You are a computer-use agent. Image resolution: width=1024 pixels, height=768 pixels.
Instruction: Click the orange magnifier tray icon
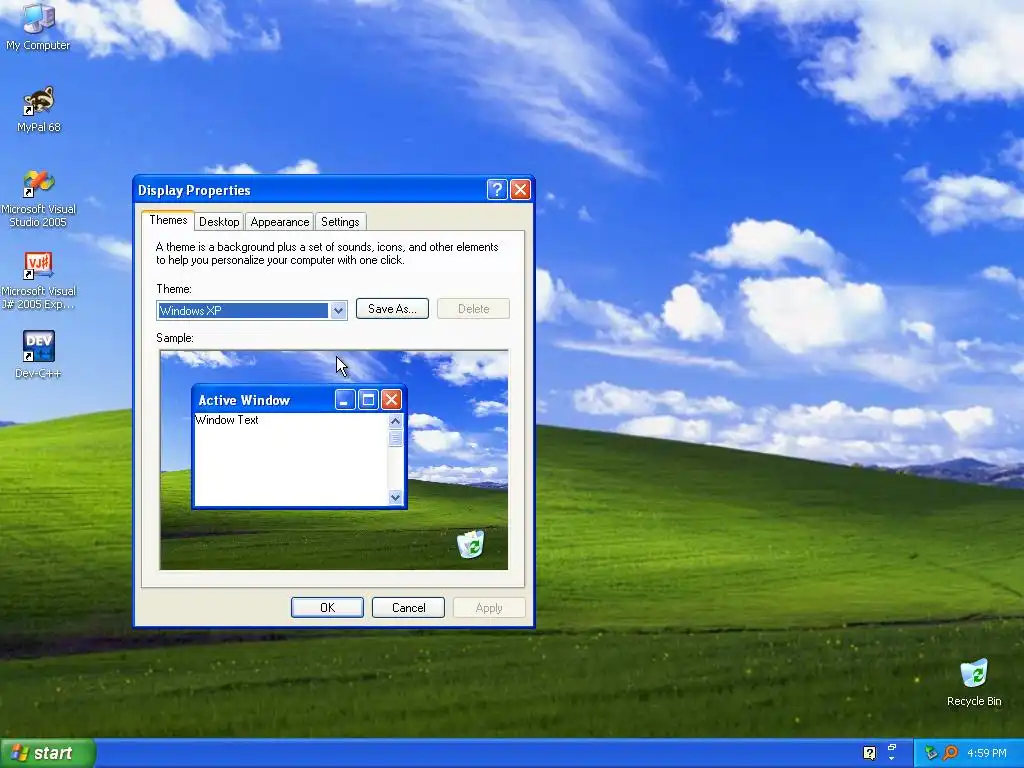pyautogui.click(x=950, y=753)
